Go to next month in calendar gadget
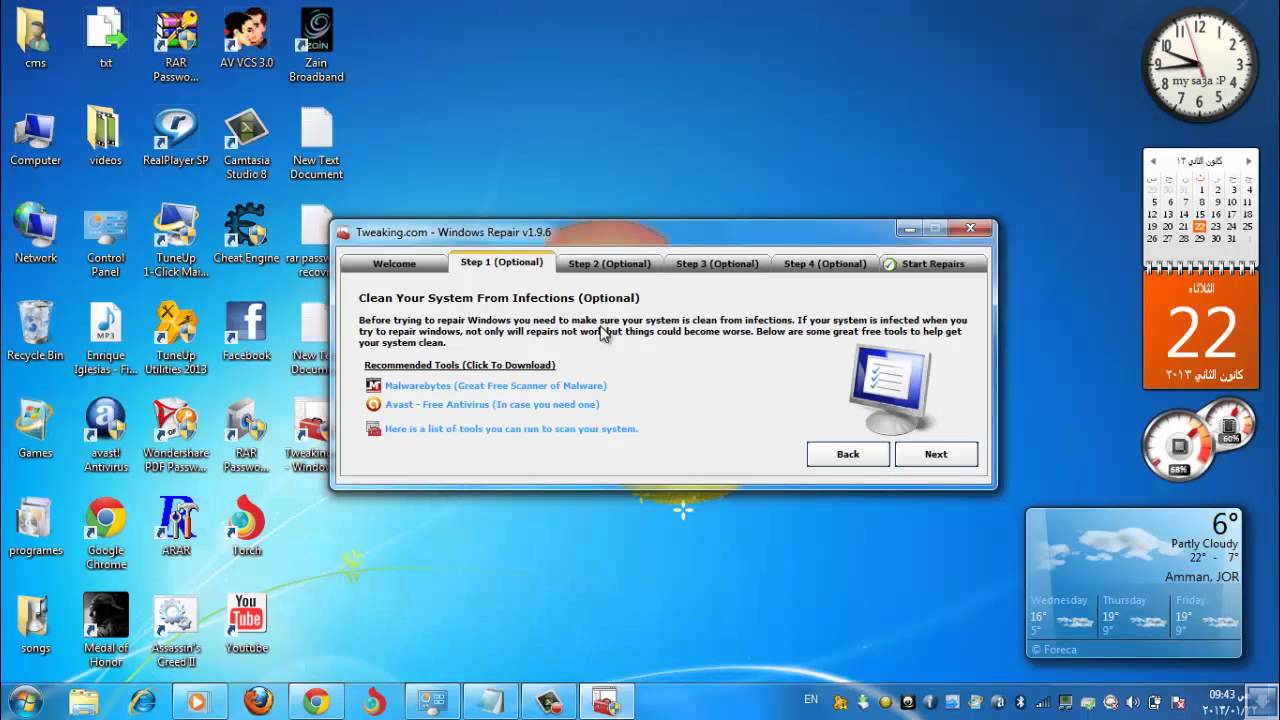The height and width of the screenshot is (720, 1280). tap(1248, 161)
